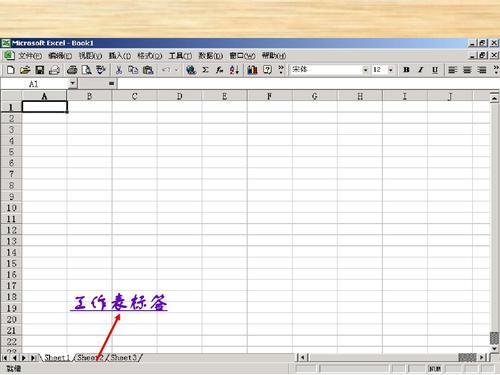Click in the formula bar
Viewport: 500px width, 375px height.
click(308, 84)
